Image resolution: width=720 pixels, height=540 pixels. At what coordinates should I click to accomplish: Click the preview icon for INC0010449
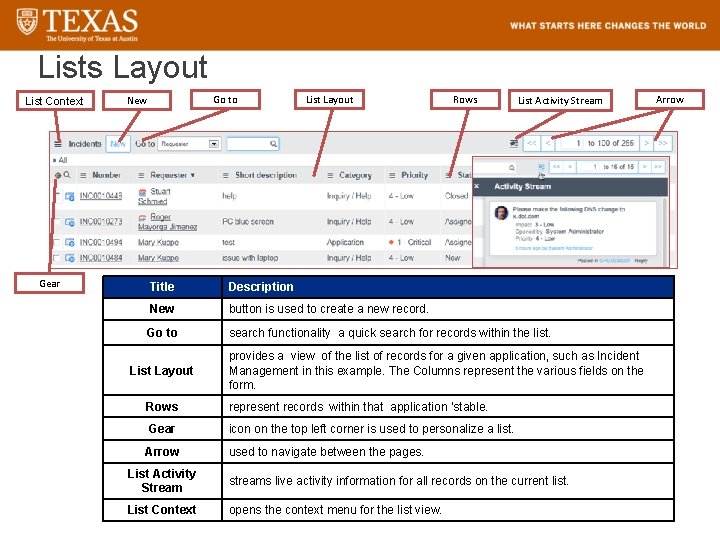70,197
